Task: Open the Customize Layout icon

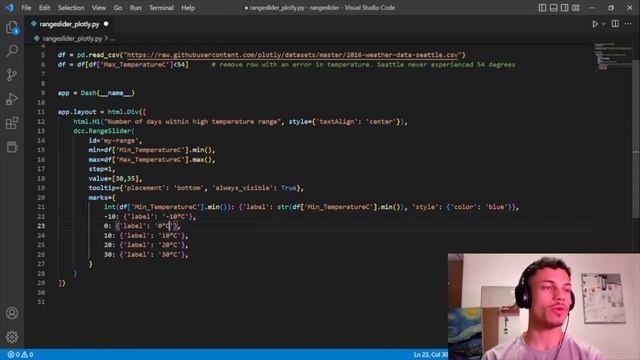Action: [576, 8]
